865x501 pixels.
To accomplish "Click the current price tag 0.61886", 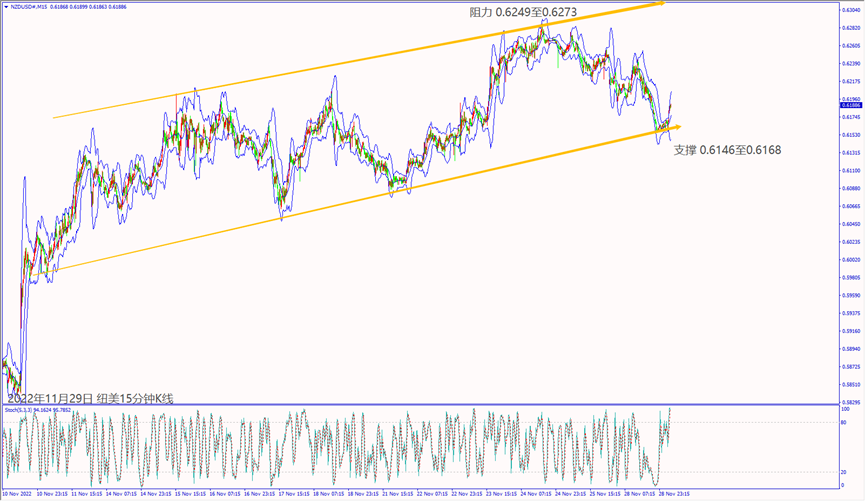I will point(851,104).
